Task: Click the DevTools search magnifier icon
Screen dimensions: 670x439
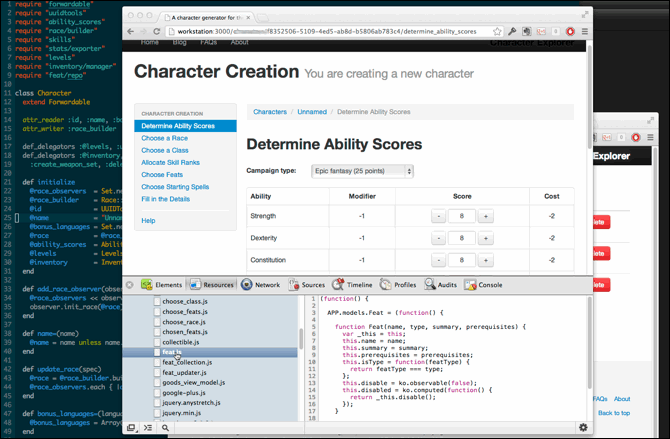Action: click(x=165, y=427)
